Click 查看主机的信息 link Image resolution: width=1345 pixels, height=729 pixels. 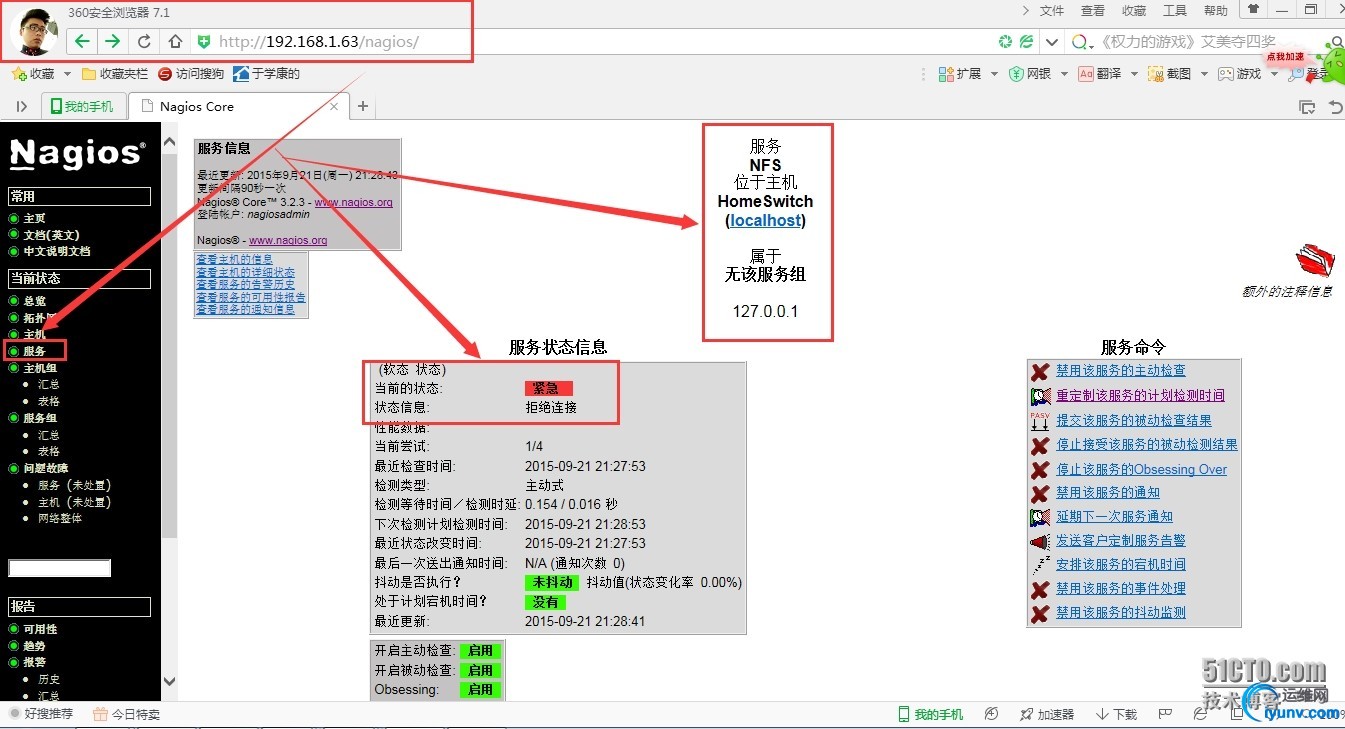point(234,259)
